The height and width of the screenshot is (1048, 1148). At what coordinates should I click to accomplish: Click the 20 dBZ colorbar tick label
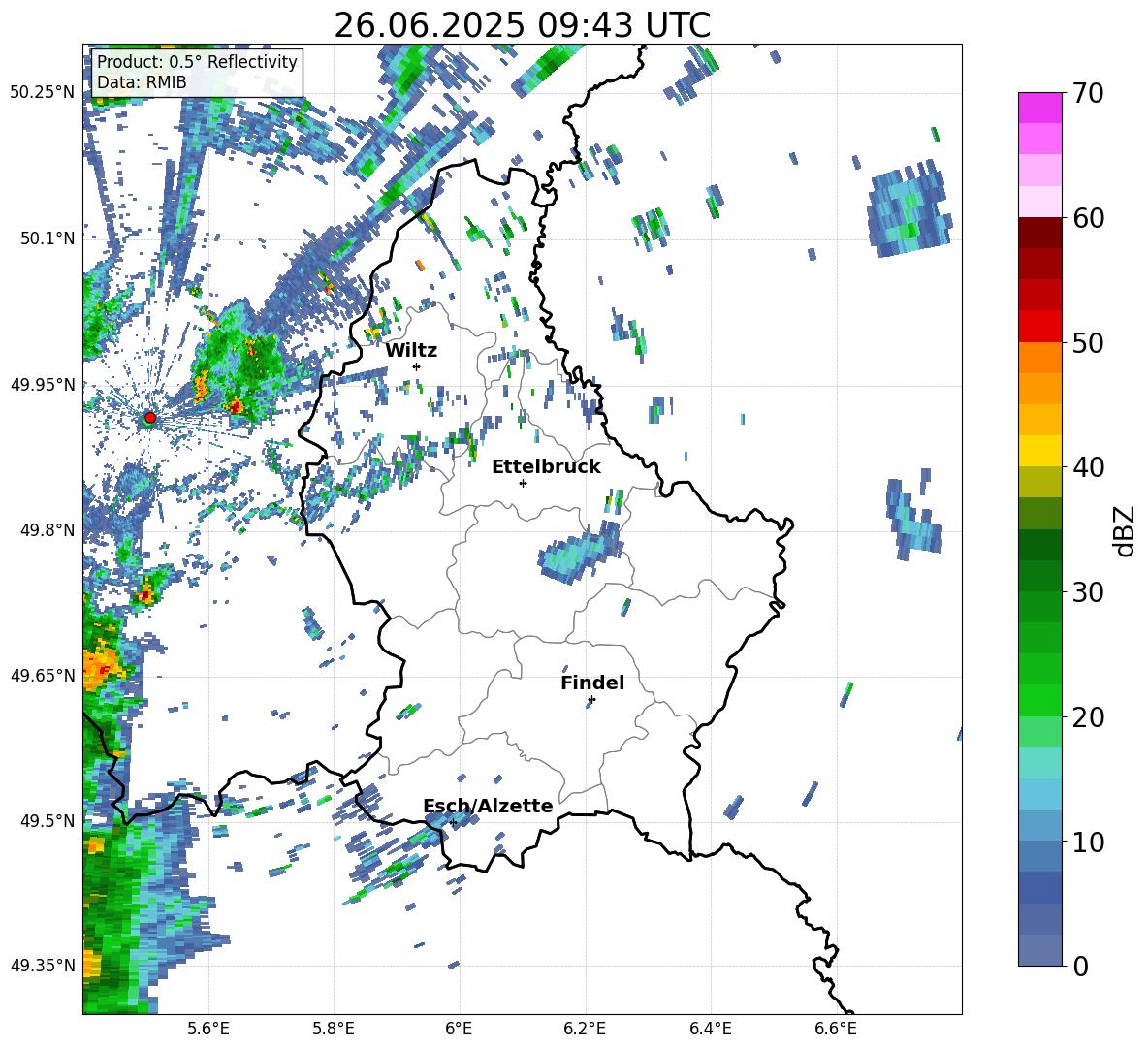coord(1087,717)
